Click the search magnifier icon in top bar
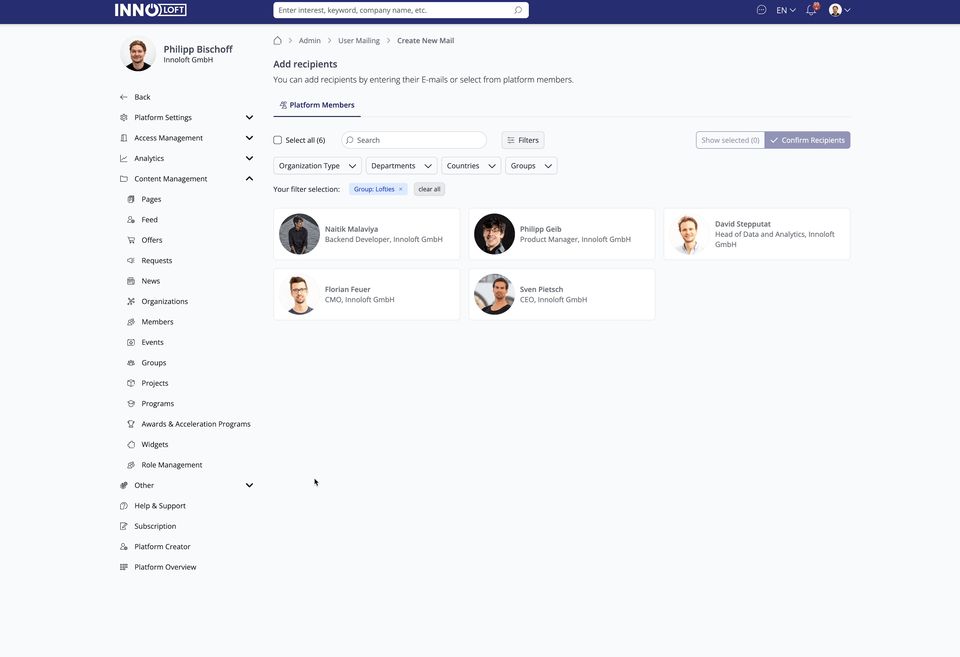This screenshot has width=960, height=657. (x=518, y=10)
